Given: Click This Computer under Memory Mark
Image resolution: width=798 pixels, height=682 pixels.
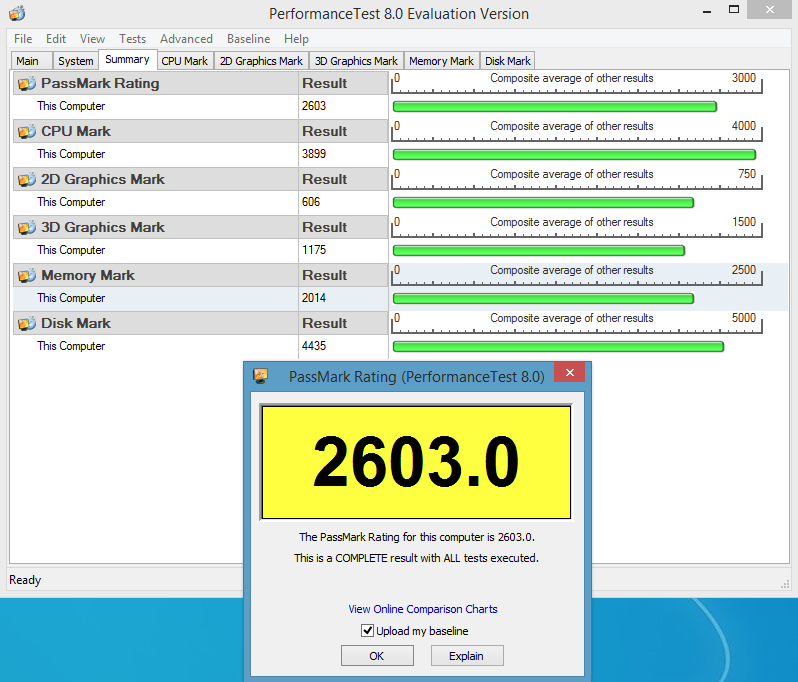Looking at the screenshot, I should click(x=71, y=298).
